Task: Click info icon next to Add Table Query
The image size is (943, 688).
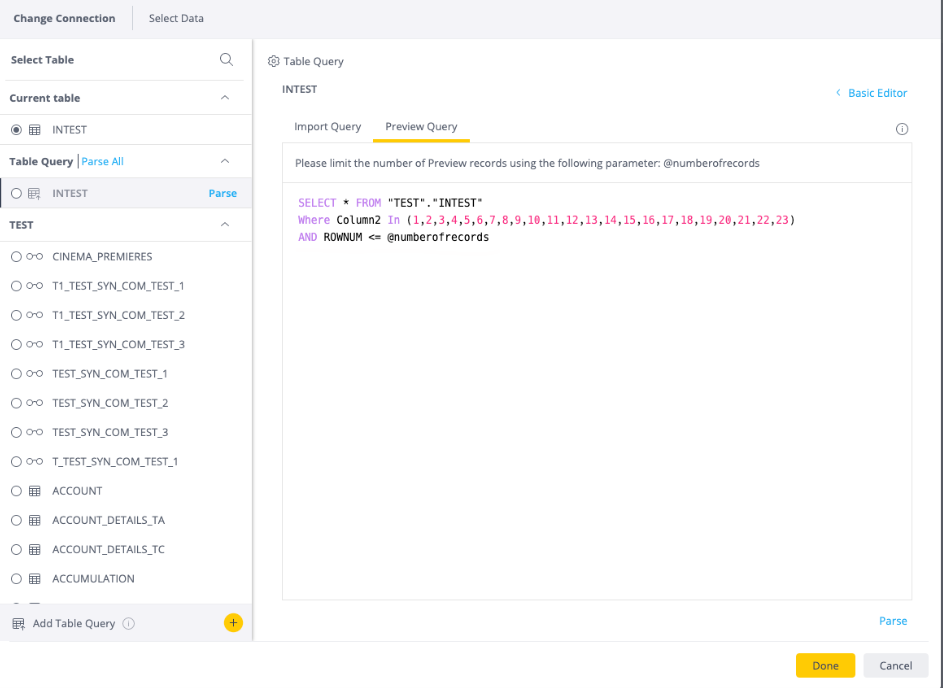Action: point(129,624)
